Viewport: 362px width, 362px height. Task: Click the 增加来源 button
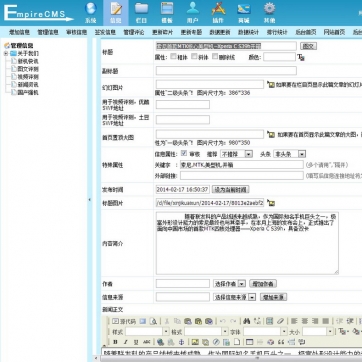[273, 297]
